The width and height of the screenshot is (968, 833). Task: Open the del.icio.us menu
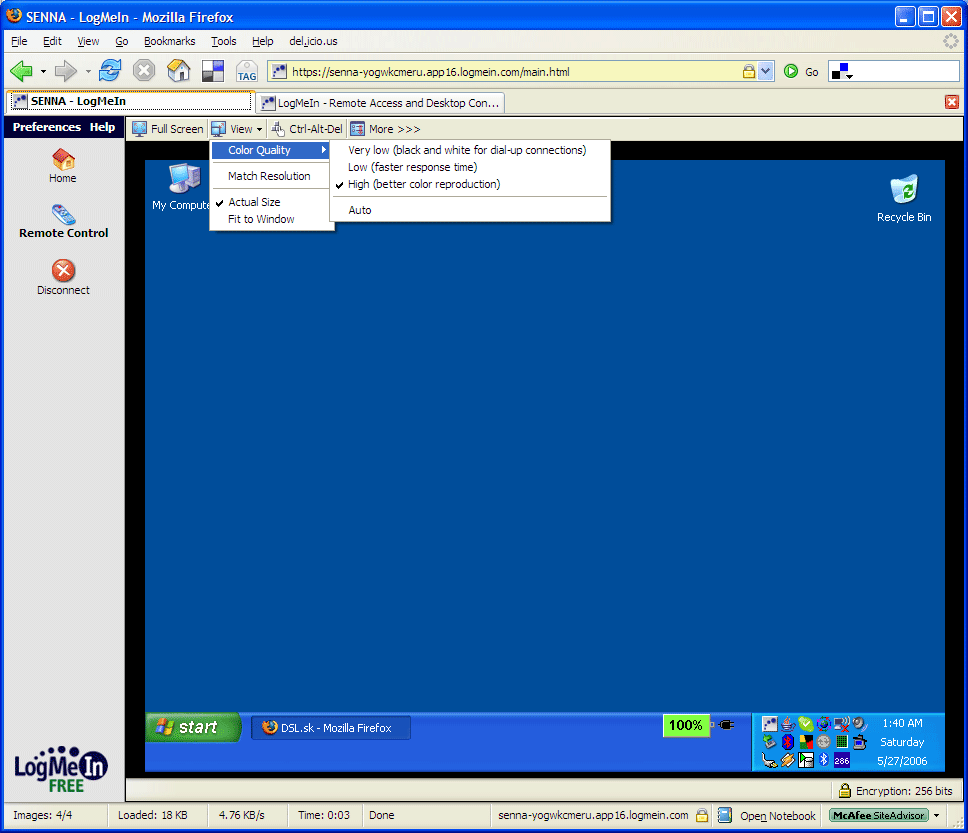click(313, 41)
